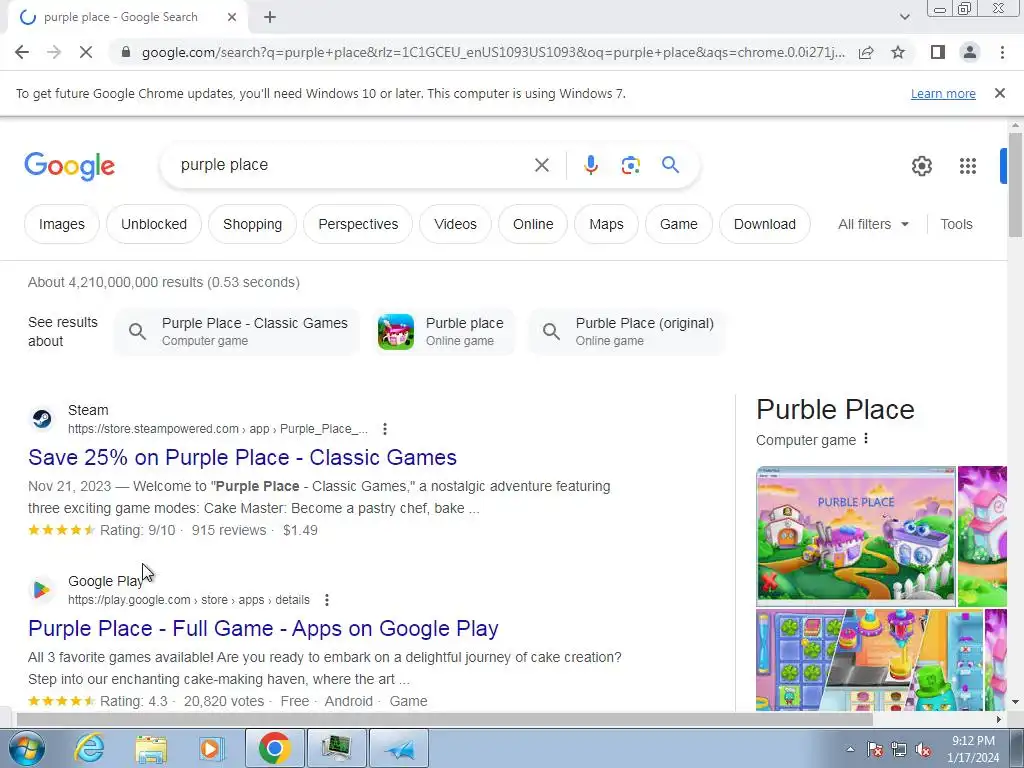Image resolution: width=1024 pixels, height=768 pixels.
Task: Select the Game filter chip
Action: click(679, 224)
